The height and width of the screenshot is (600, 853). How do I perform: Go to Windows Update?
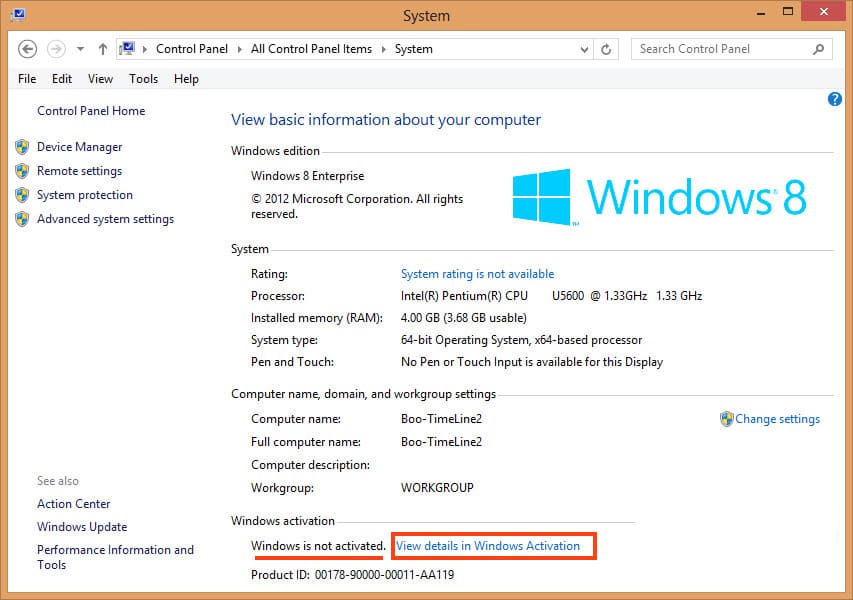coord(82,527)
